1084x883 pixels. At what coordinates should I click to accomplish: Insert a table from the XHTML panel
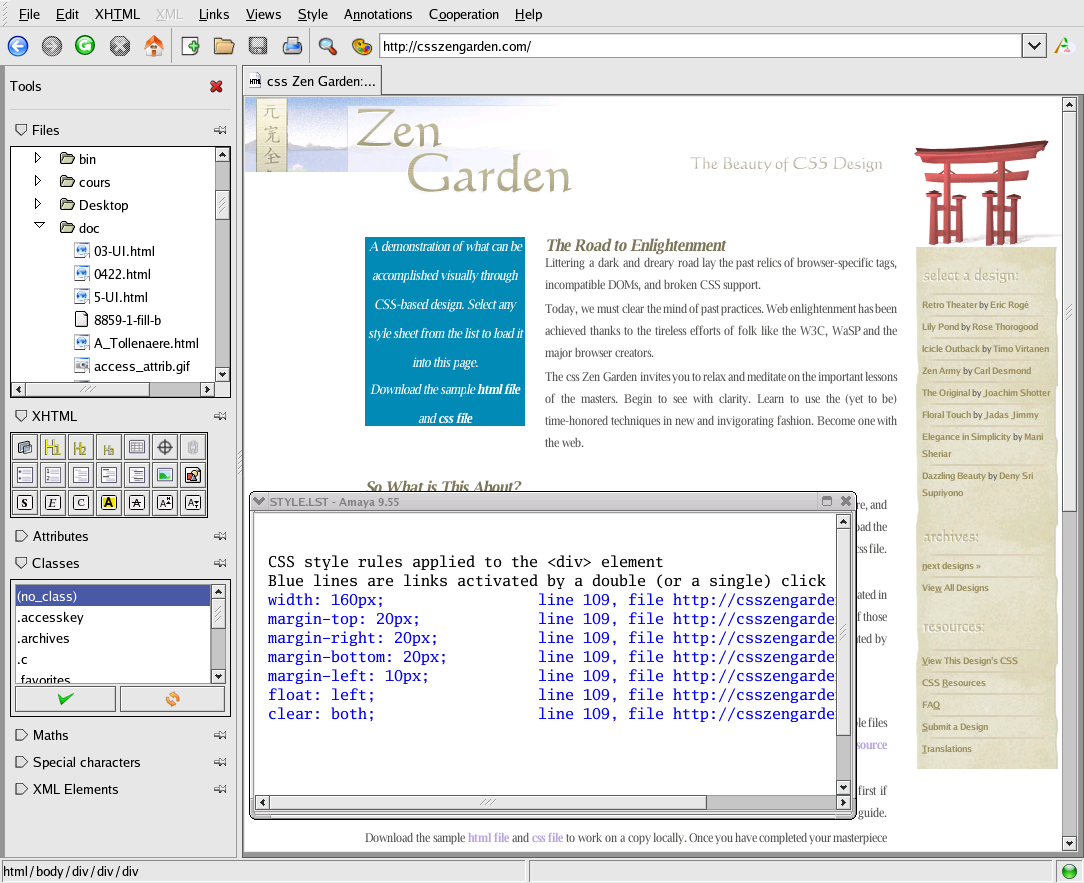pos(137,447)
